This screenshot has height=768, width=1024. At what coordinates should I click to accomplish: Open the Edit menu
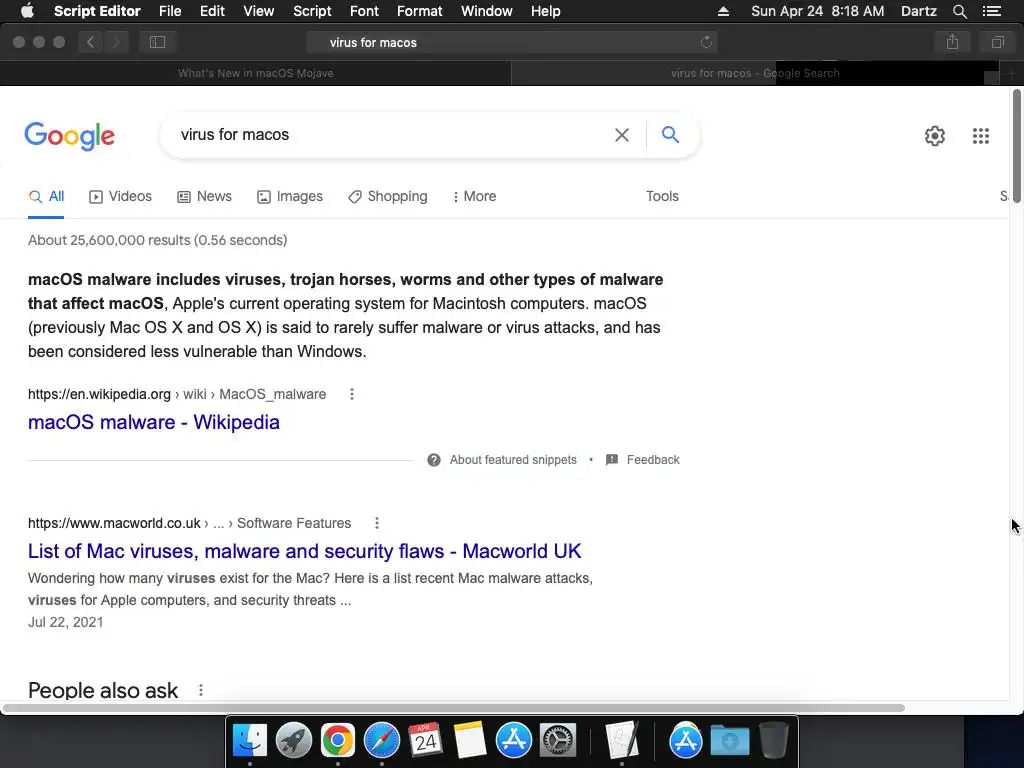(x=212, y=11)
